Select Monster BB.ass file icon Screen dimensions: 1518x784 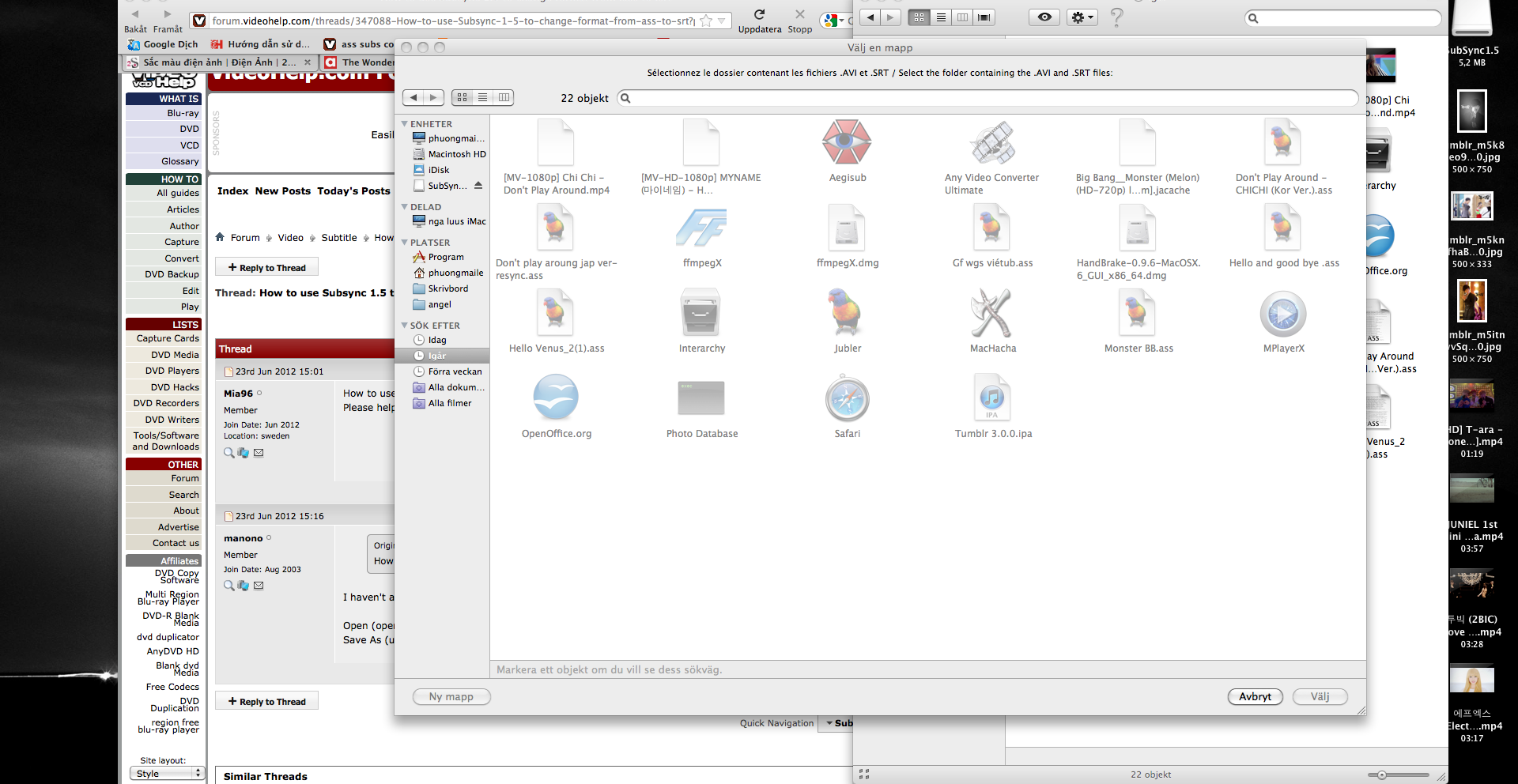1138,313
